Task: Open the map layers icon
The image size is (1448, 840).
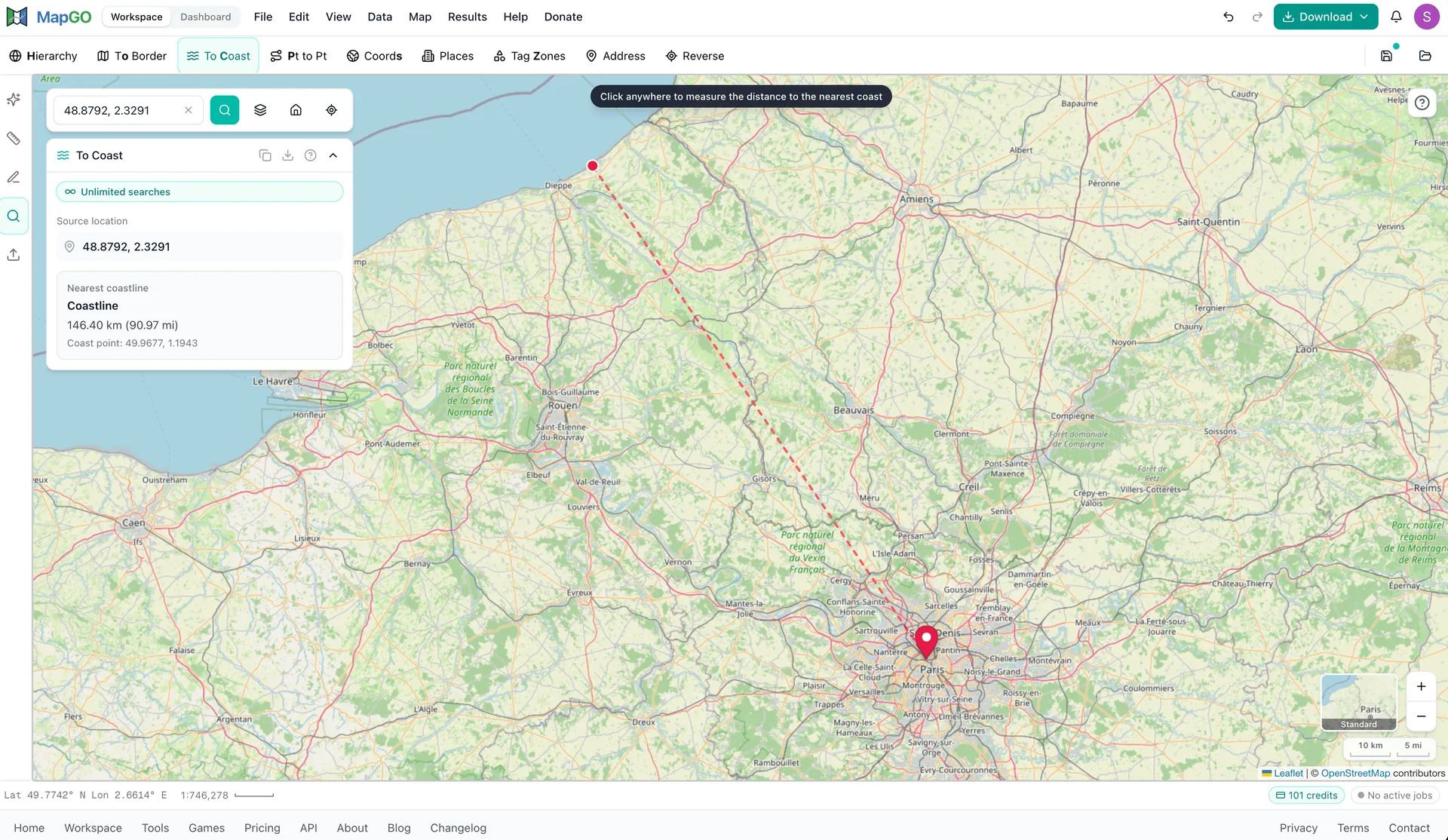Action: [x=260, y=110]
